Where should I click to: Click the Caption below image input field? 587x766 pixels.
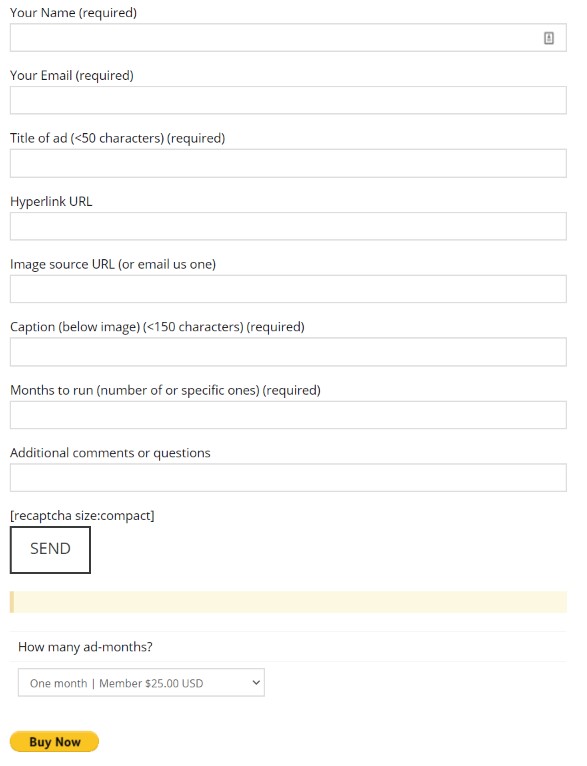pos(288,352)
